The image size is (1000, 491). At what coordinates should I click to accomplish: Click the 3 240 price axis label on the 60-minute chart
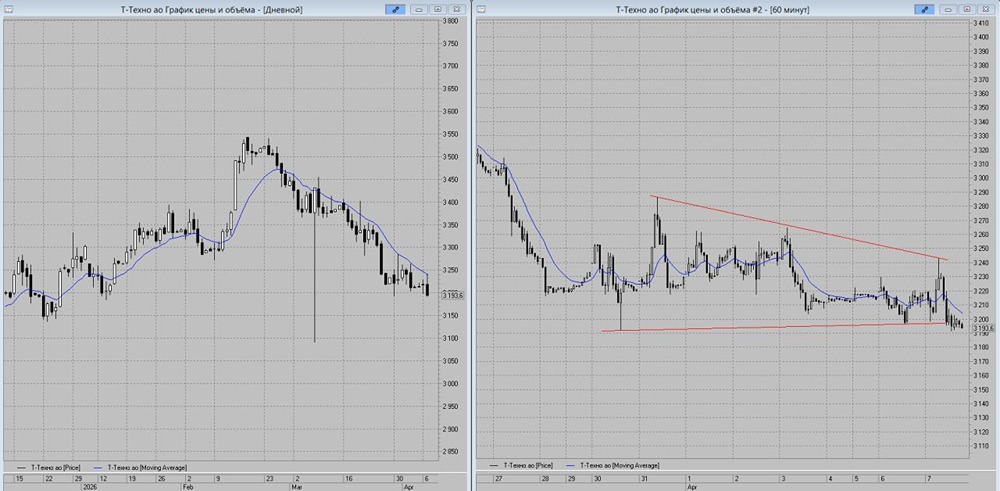980,263
